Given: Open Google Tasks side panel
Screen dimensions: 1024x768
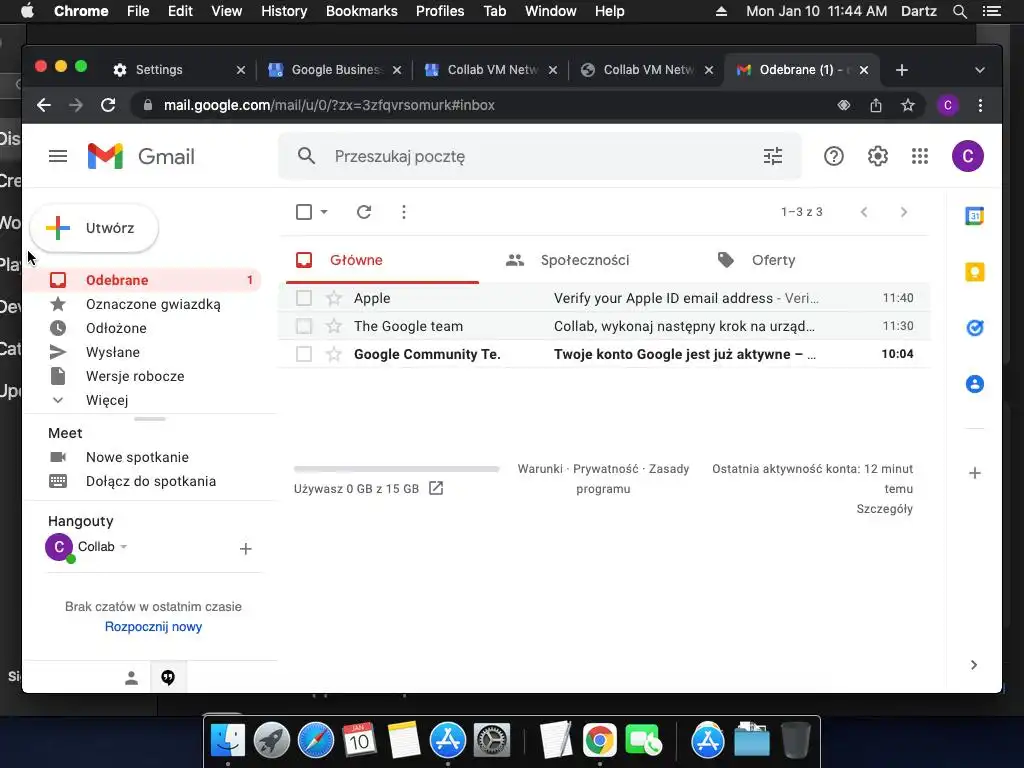Looking at the screenshot, I should click(974, 328).
